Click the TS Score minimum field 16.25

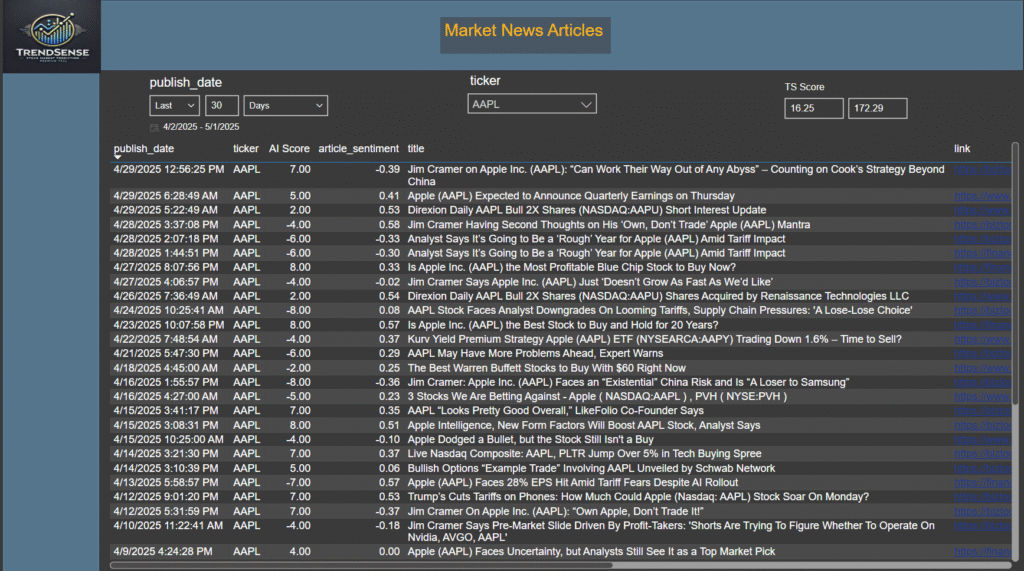(x=813, y=108)
